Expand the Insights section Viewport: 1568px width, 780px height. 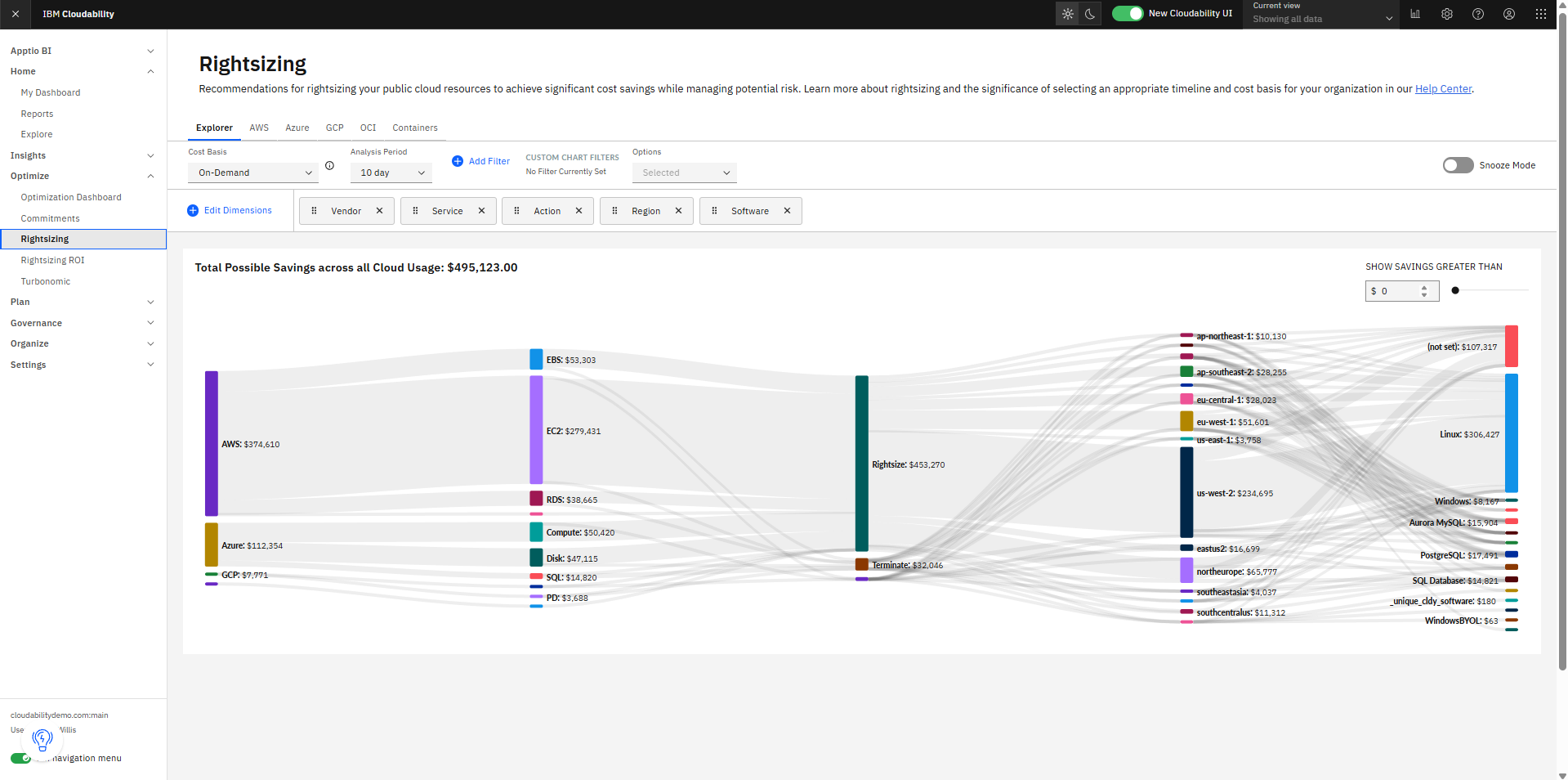coord(83,155)
